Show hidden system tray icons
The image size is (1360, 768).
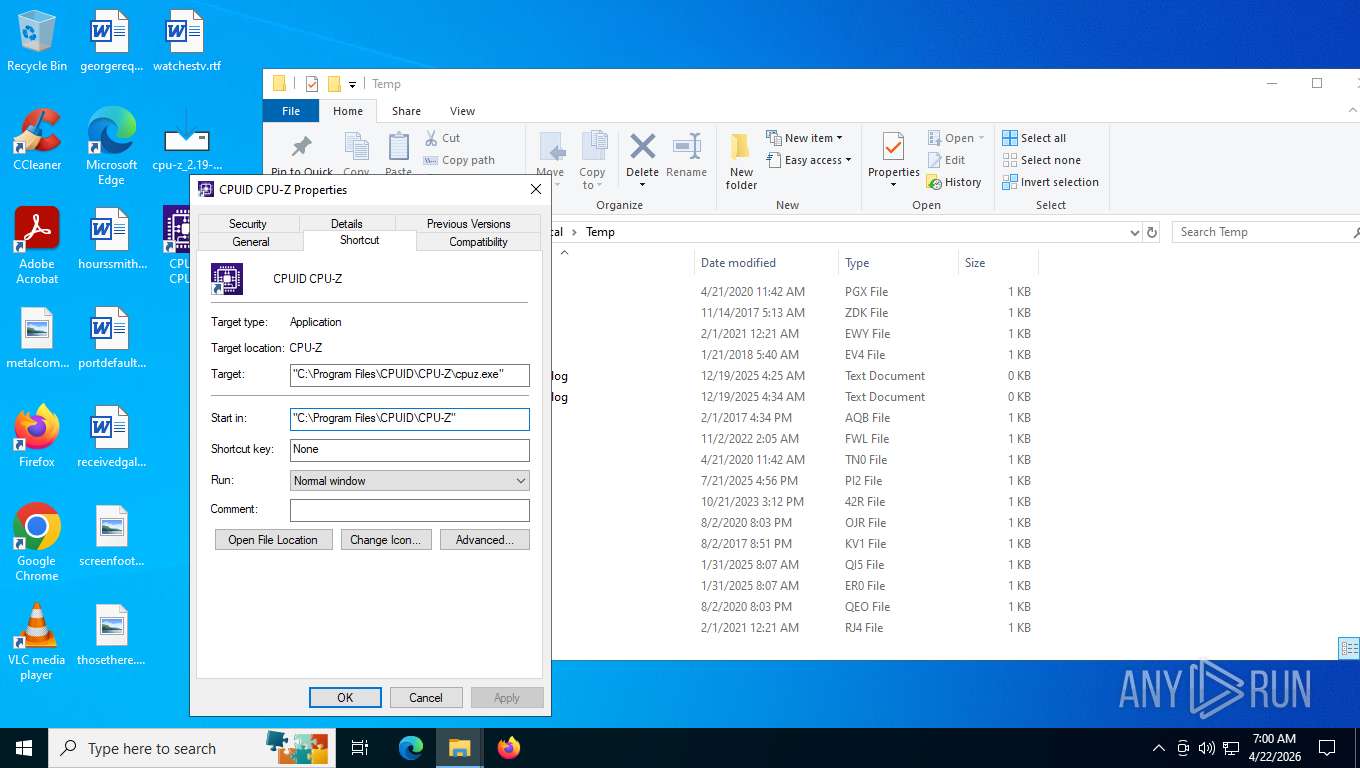point(1159,748)
